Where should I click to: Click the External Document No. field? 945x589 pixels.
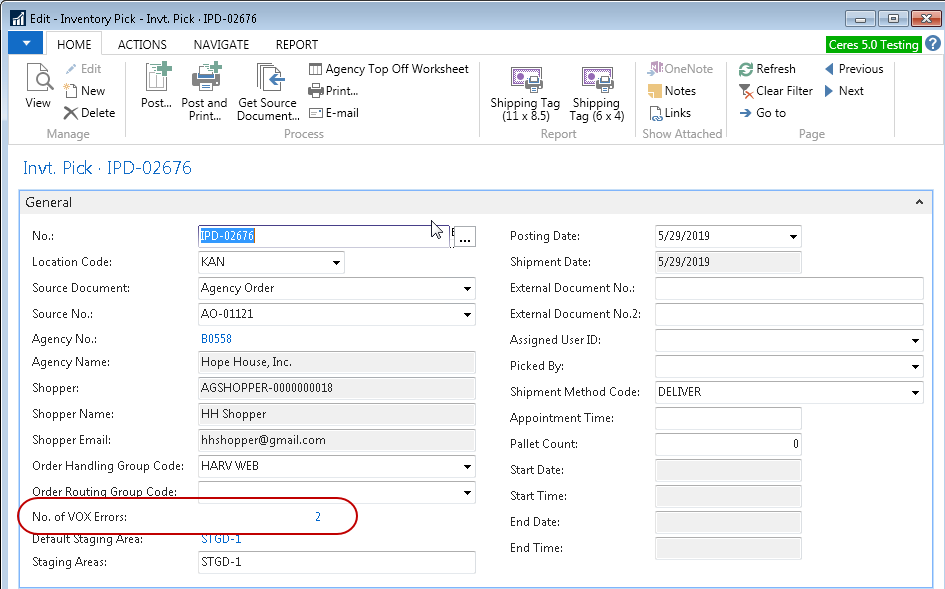pyautogui.click(x=788, y=289)
